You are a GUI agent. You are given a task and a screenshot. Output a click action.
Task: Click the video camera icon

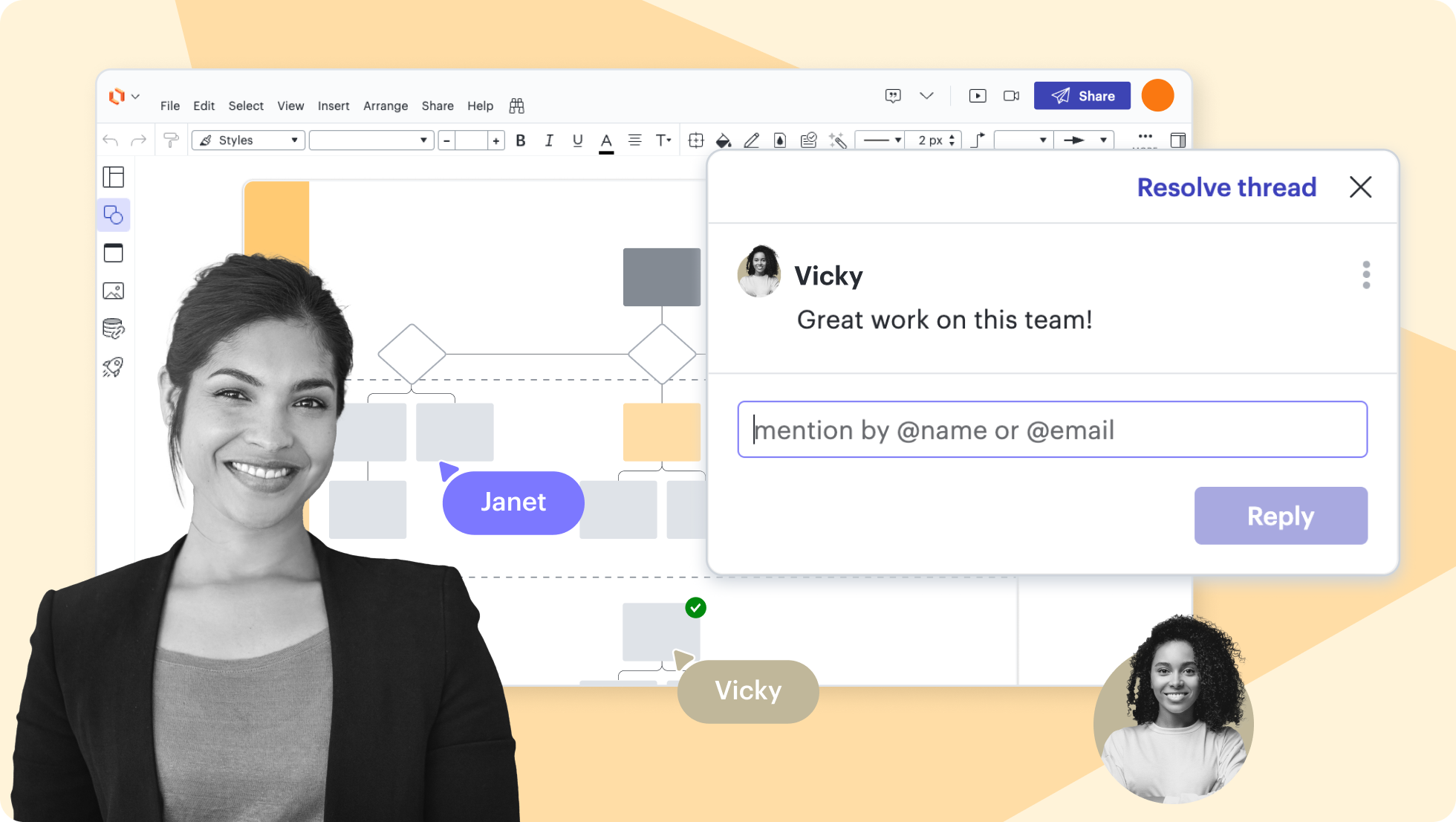(1011, 96)
